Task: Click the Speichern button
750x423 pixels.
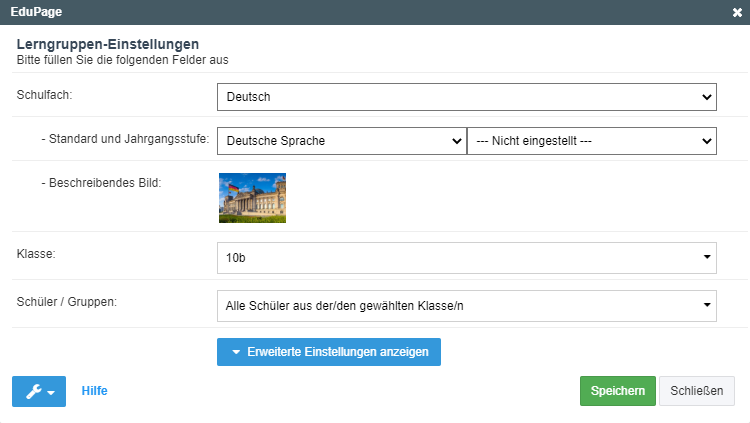Action: 618,391
